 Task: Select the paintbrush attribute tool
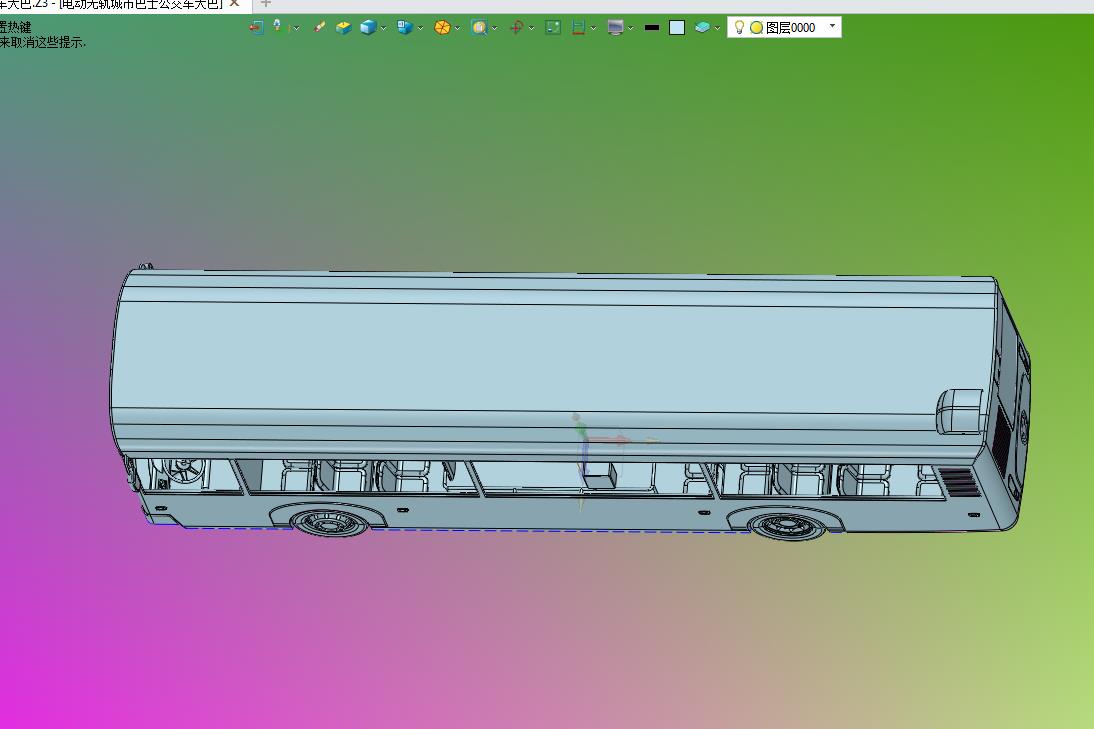[x=320, y=27]
